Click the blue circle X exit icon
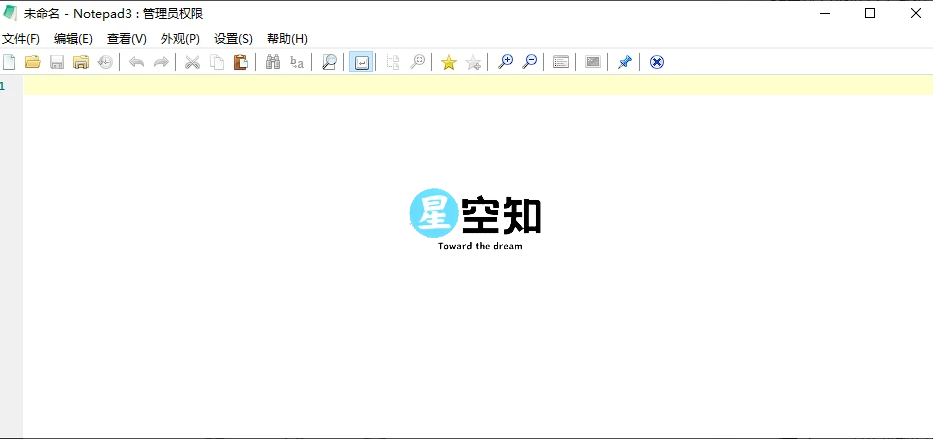Viewport: 933px width, 439px height. pos(656,62)
